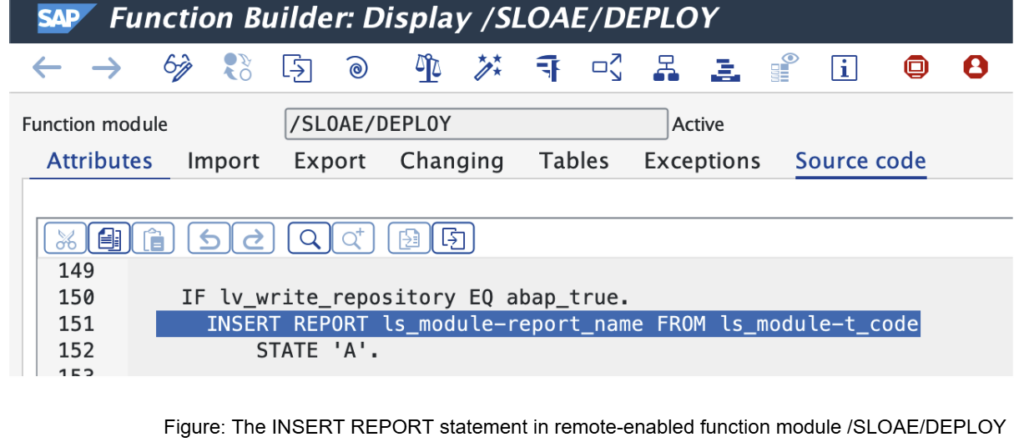The image size is (1024, 442).
Task: Click the Navigation stack icon
Action: click(x=725, y=69)
